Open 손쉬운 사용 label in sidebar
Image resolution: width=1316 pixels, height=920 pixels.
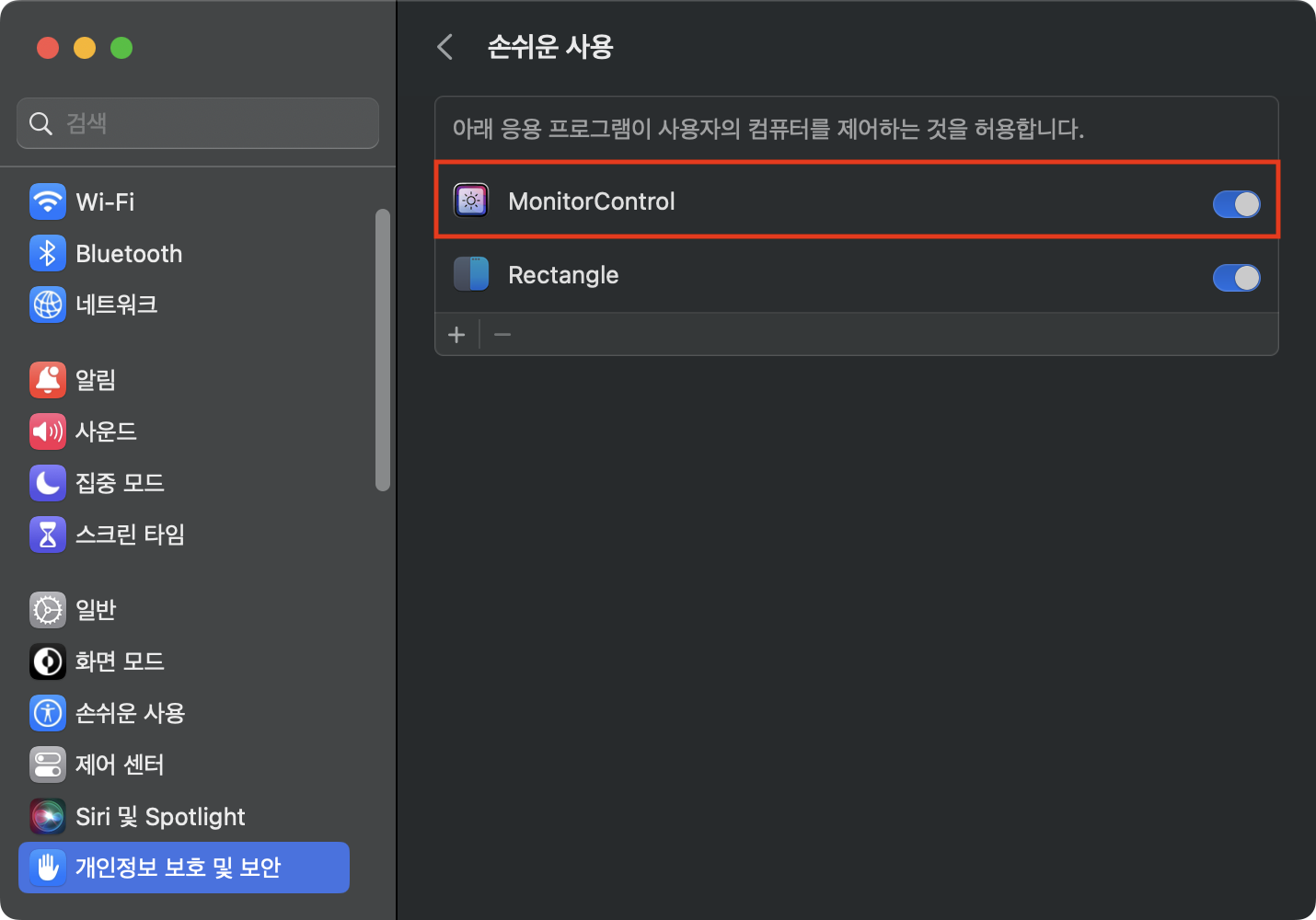tap(130, 713)
